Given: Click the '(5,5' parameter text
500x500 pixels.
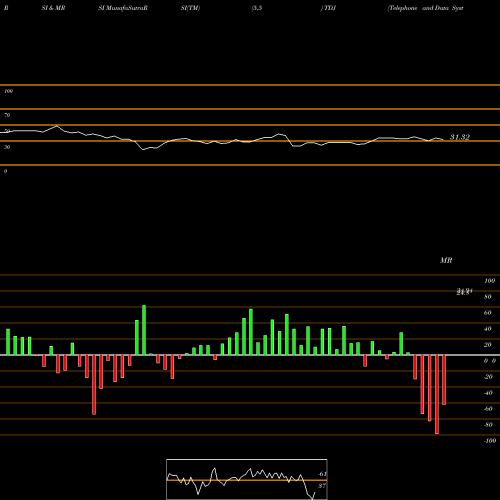Looking at the screenshot, I should (x=257, y=8).
